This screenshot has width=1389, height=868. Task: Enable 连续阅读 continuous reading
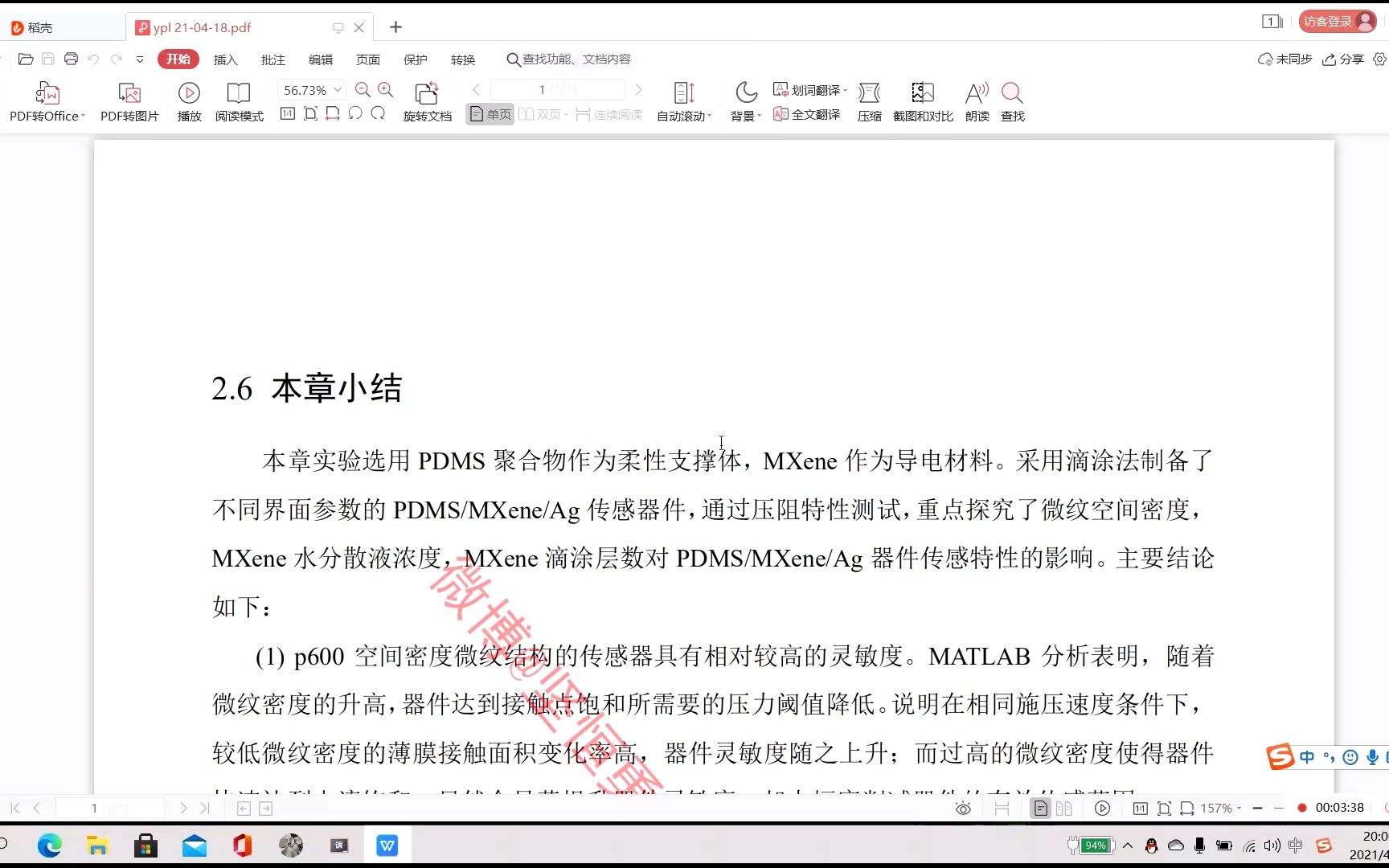point(609,115)
